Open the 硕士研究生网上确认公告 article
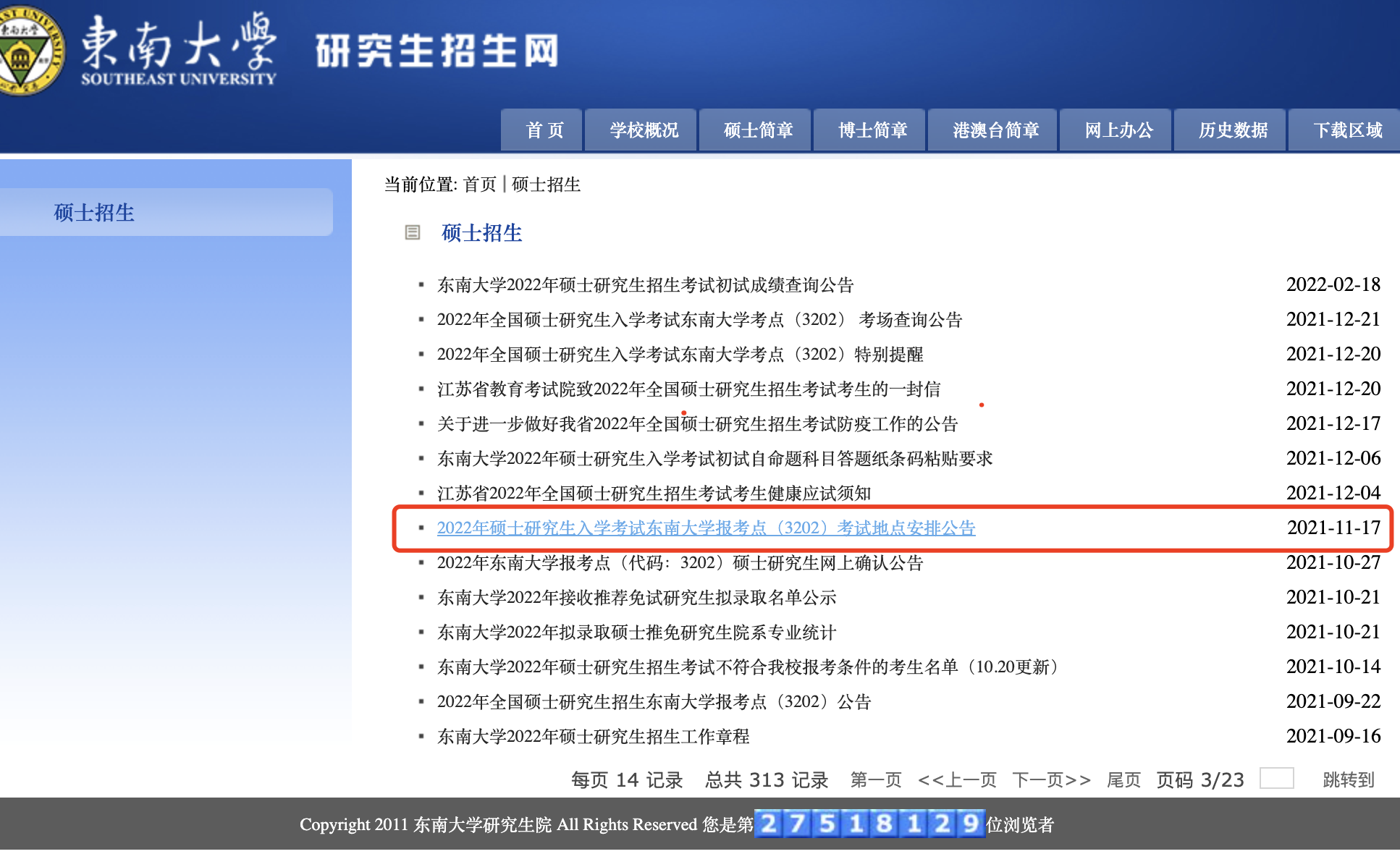Screen dimensions: 1400x854 pos(680,563)
